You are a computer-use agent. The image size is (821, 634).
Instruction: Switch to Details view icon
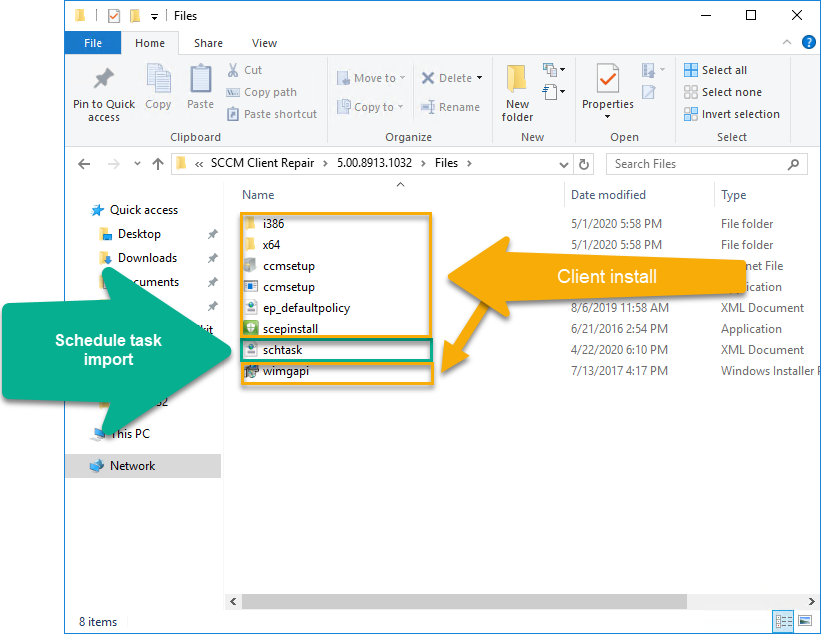[783, 621]
